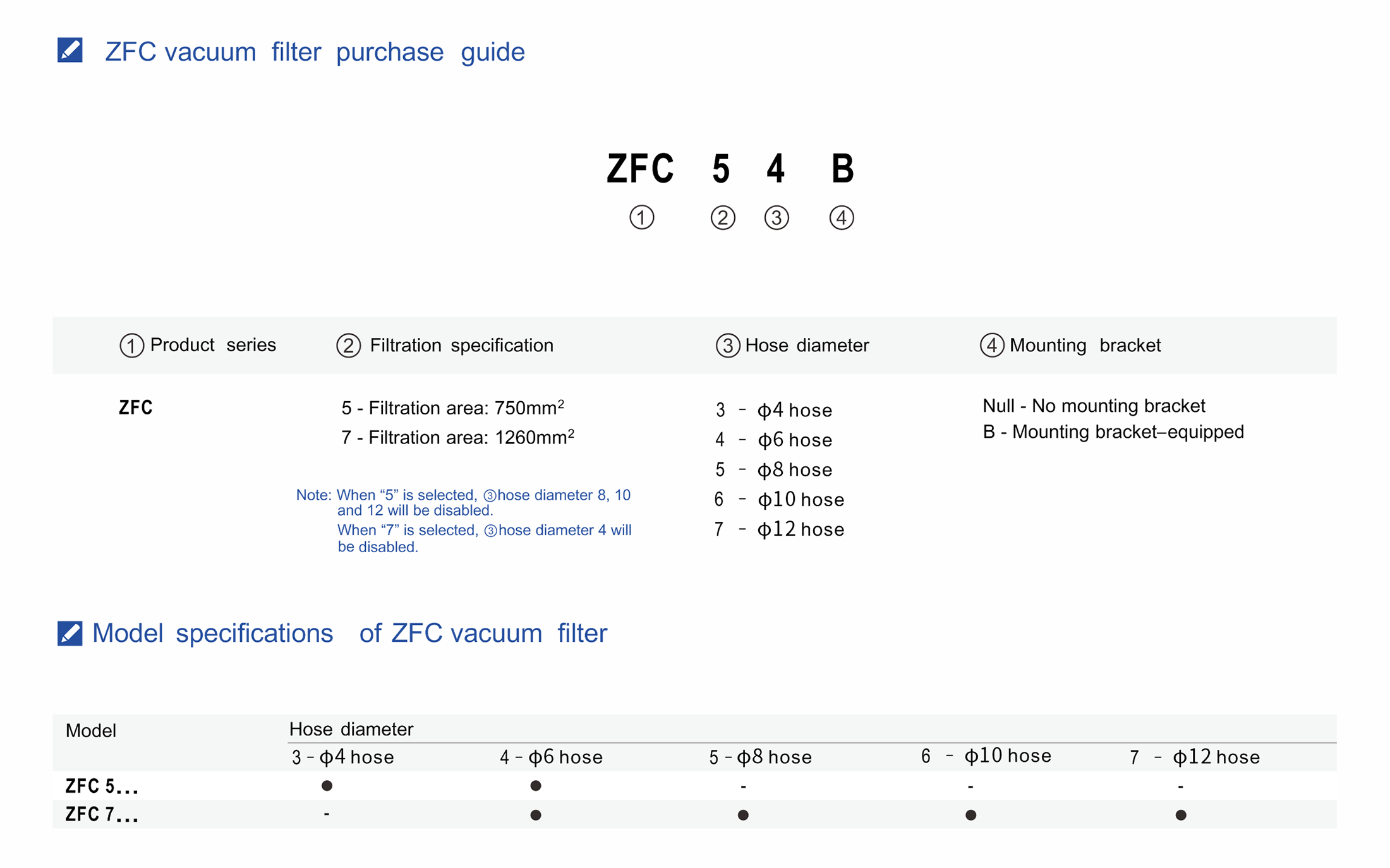Click circled number 2 below the large 5
Viewport: 1390px width, 868px height.
[723, 218]
